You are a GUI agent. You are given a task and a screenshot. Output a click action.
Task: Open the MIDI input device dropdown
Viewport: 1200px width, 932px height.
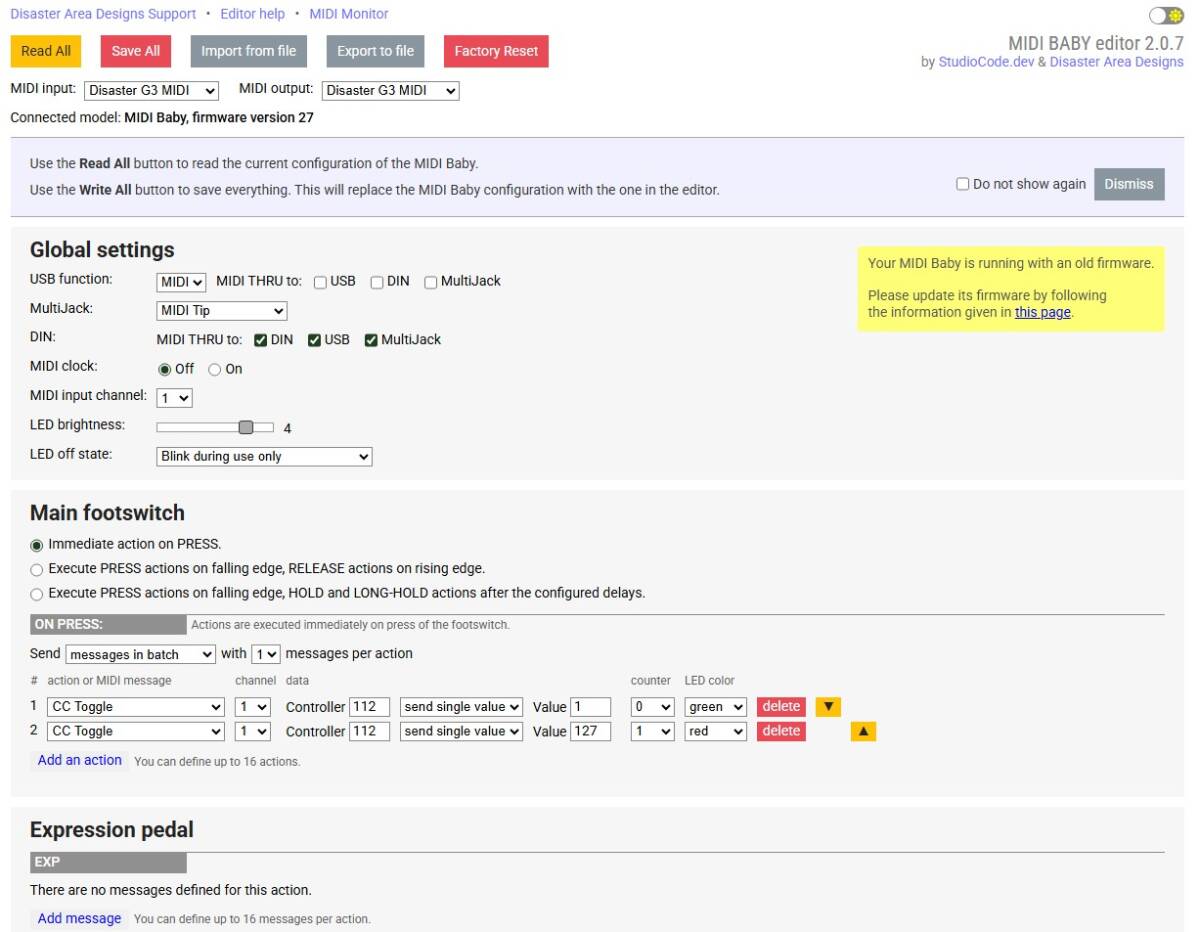(151, 90)
